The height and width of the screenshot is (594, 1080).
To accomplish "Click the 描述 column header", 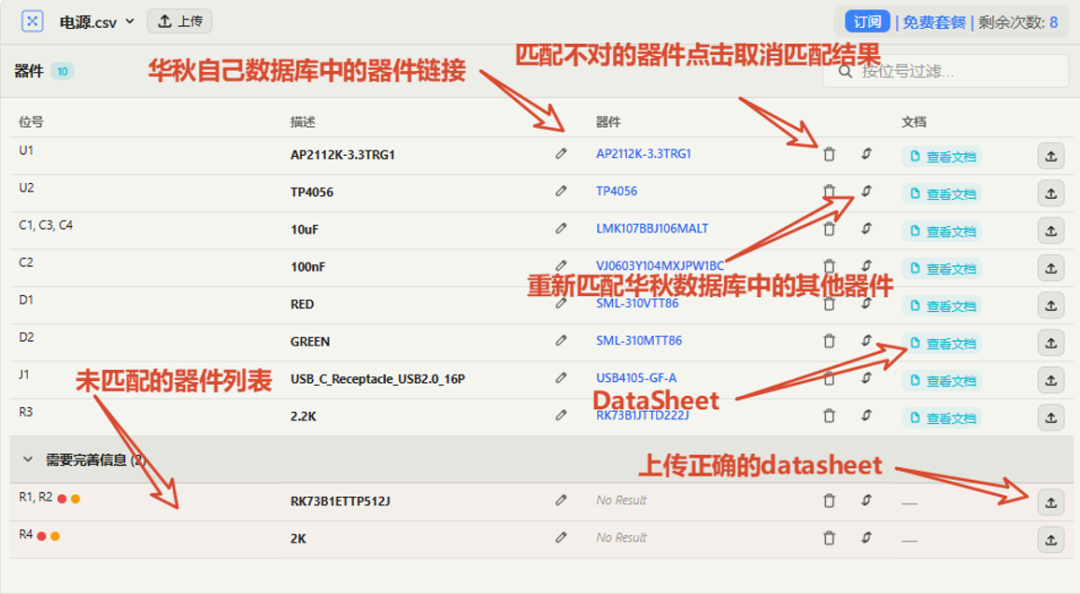I will point(302,121).
